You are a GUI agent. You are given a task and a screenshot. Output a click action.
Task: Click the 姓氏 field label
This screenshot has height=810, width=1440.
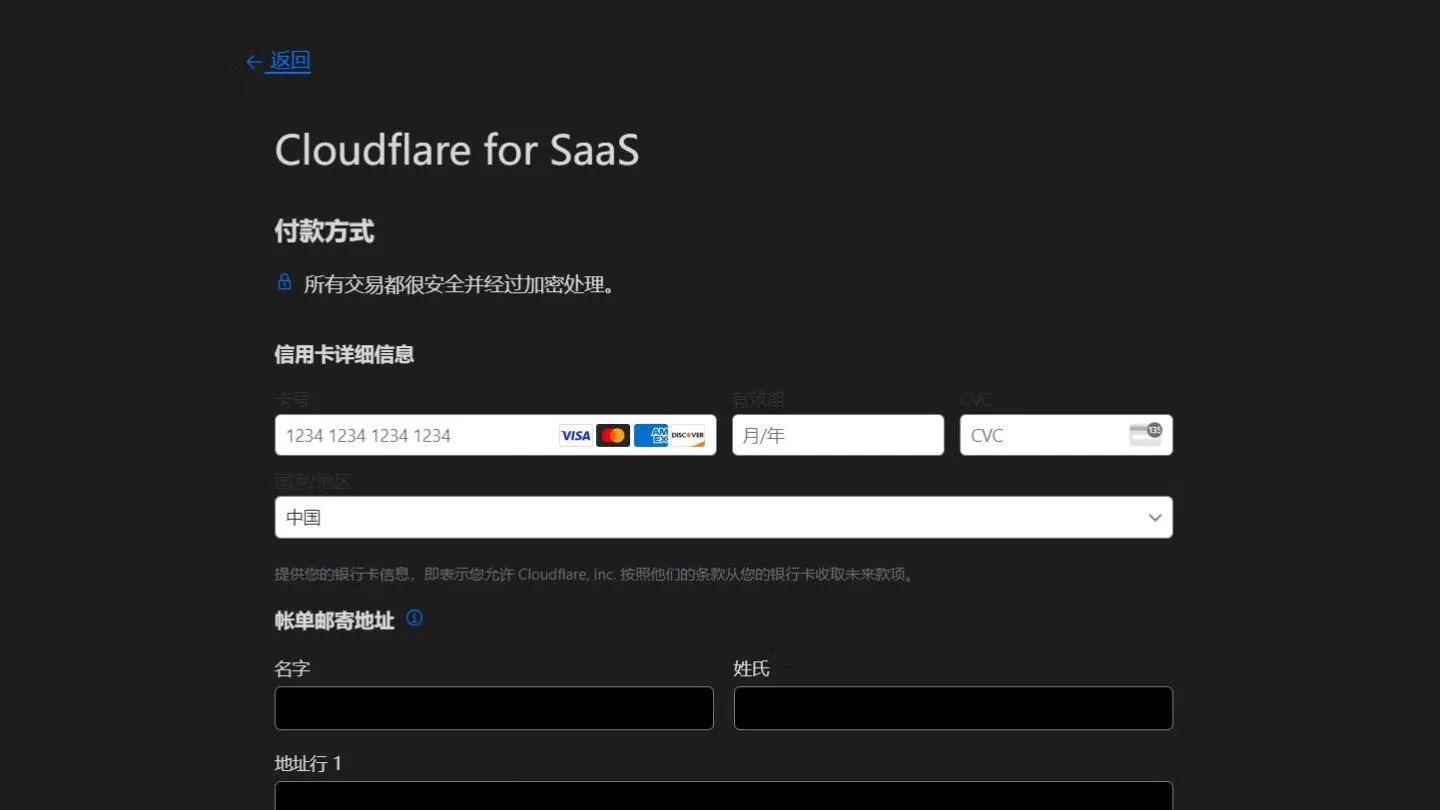pos(752,668)
